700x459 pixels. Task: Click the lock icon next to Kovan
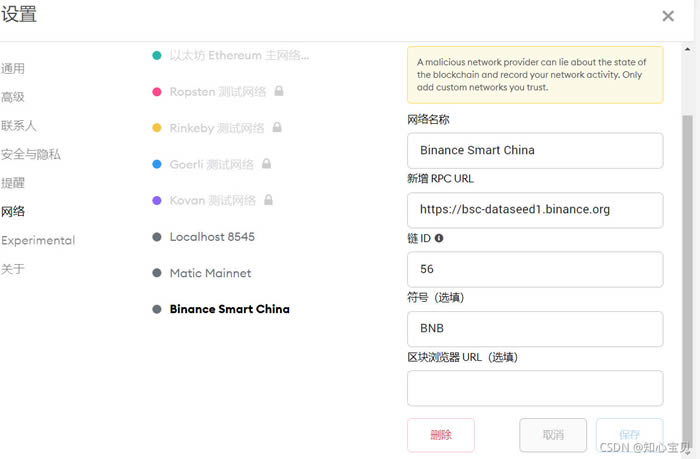pyautogui.click(x=268, y=199)
